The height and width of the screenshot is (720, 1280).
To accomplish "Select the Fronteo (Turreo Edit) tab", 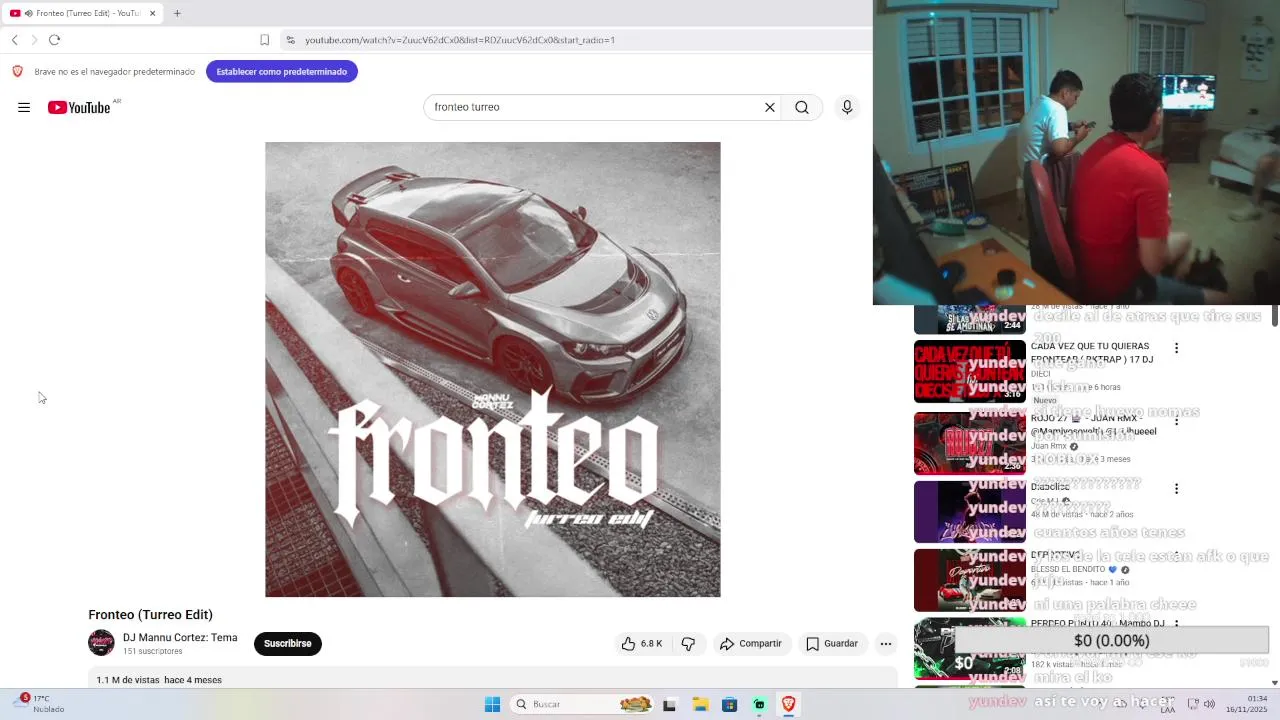I will (82, 13).
